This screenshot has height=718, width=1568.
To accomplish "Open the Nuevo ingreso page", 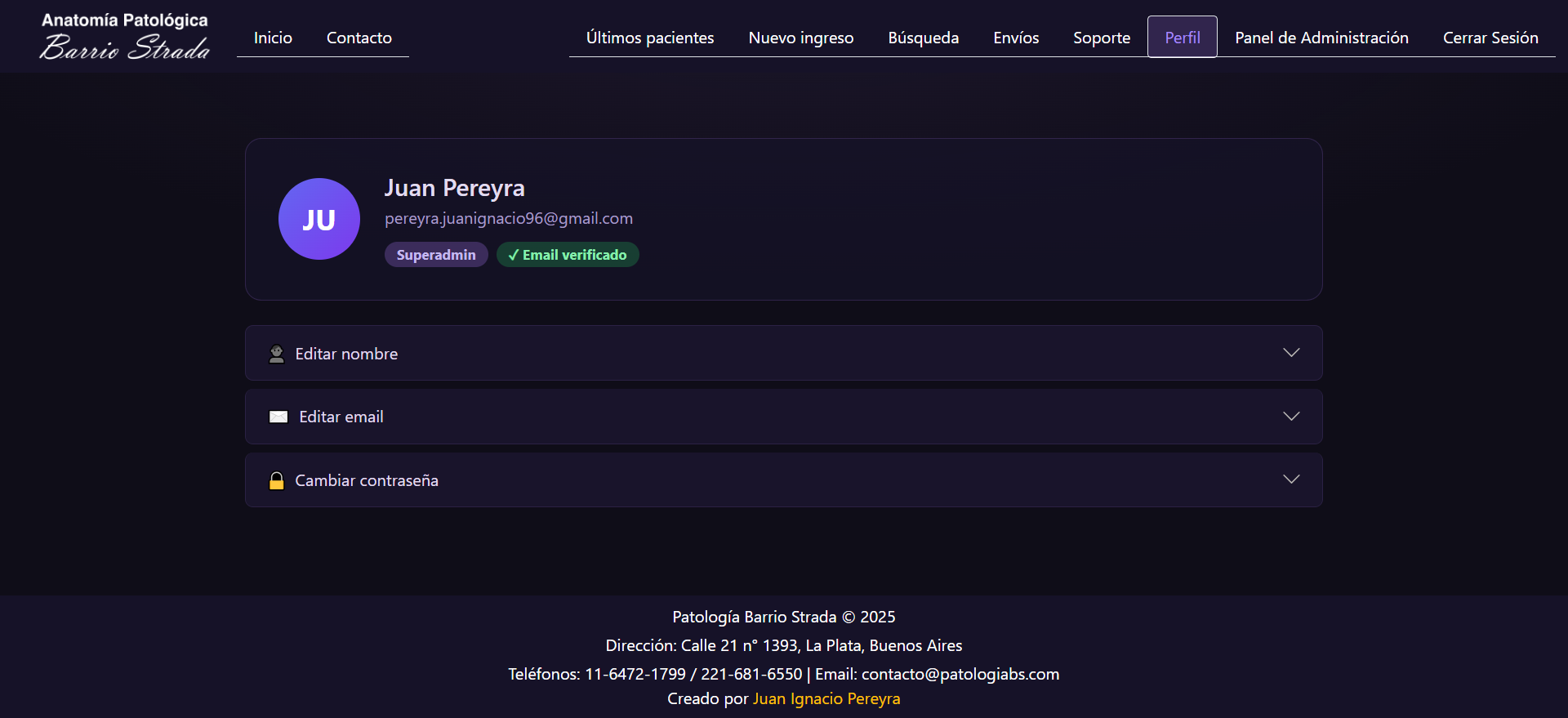I will click(800, 38).
